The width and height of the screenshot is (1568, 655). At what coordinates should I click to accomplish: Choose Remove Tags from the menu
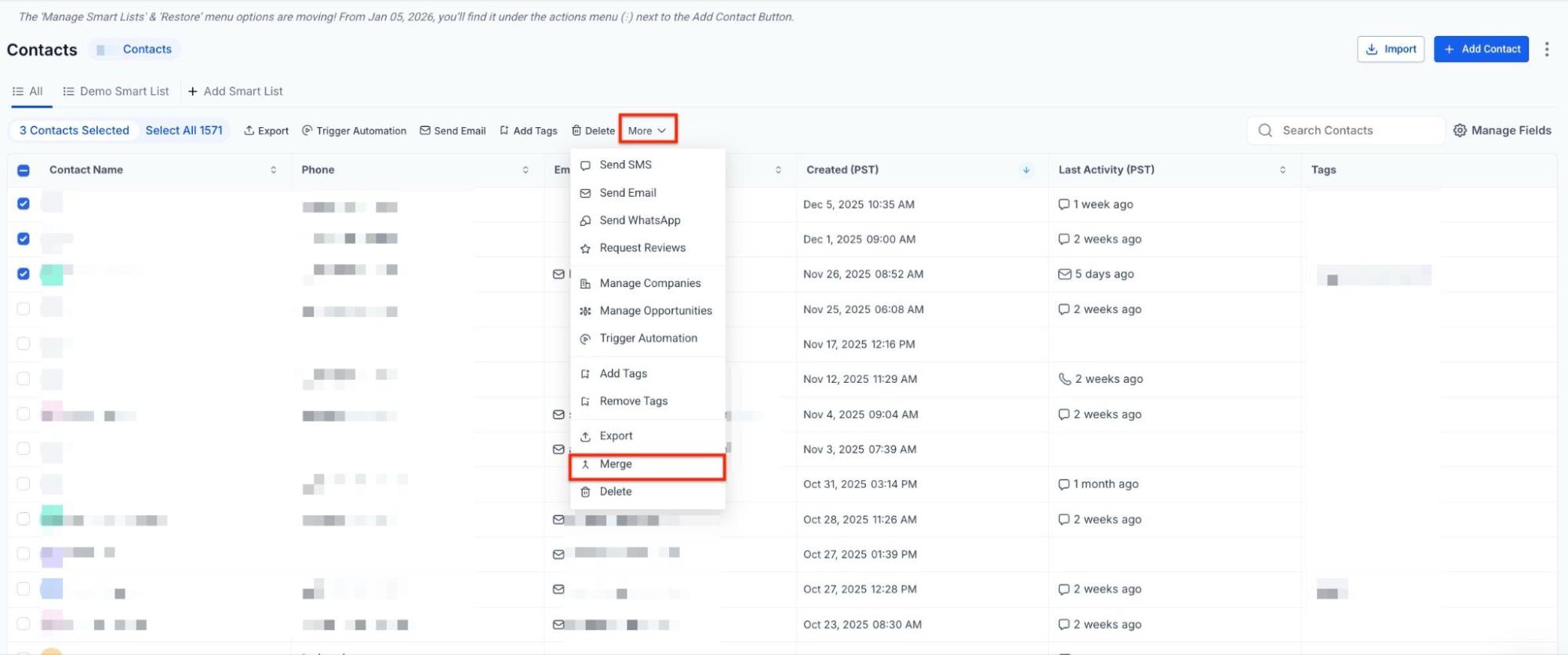pyautogui.click(x=647, y=401)
